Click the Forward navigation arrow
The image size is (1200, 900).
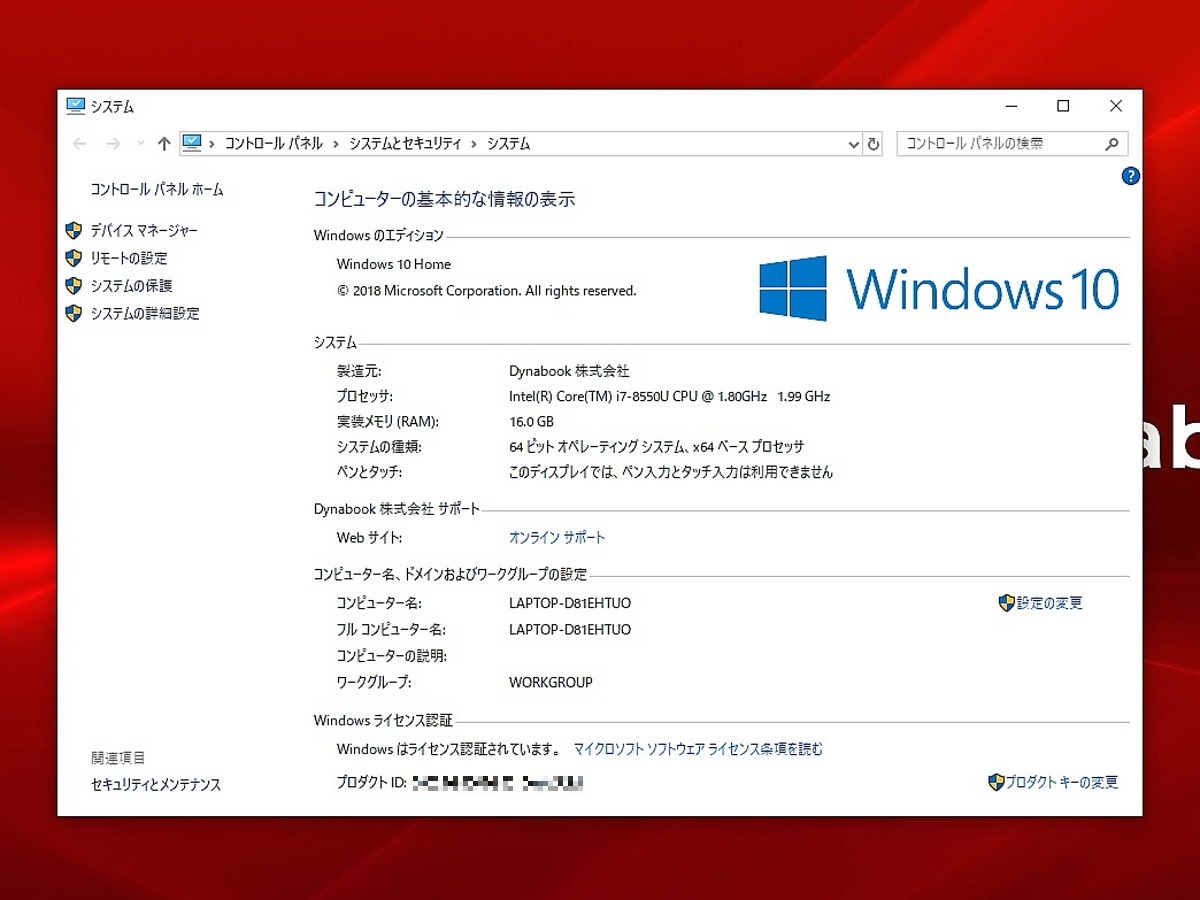(113, 144)
